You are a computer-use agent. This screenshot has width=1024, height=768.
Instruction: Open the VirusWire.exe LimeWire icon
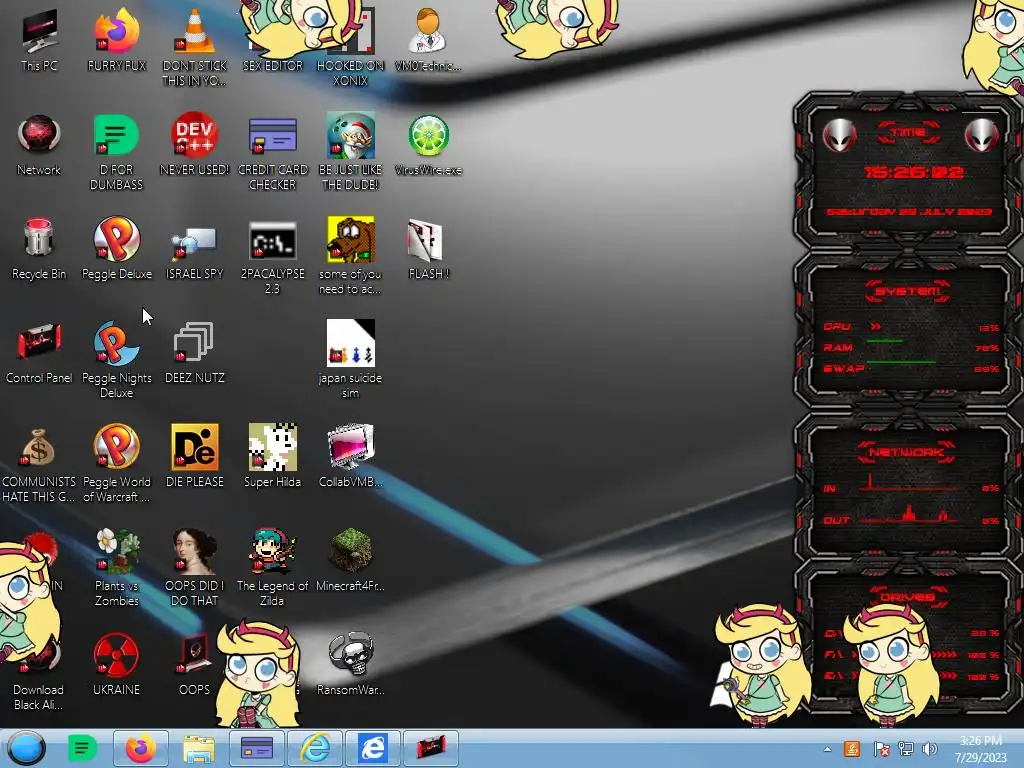(428, 145)
